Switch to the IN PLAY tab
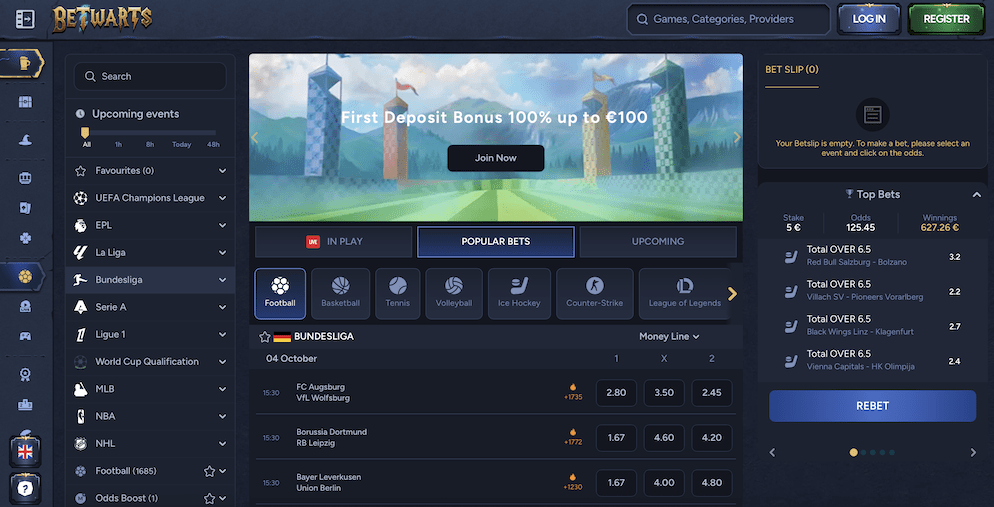The image size is (994, 507). coord(333,241)
